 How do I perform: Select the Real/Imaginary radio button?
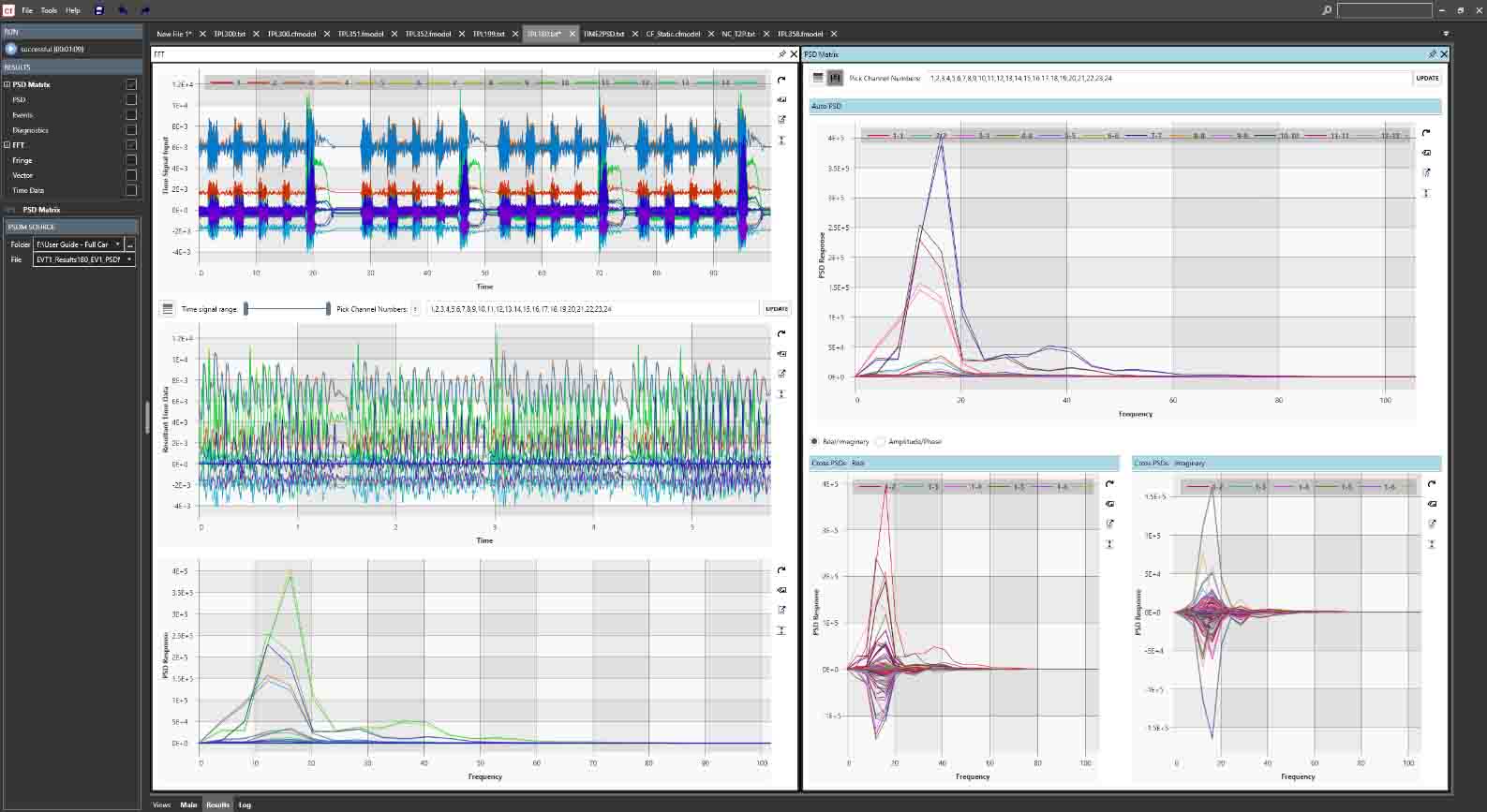(814, 441)
